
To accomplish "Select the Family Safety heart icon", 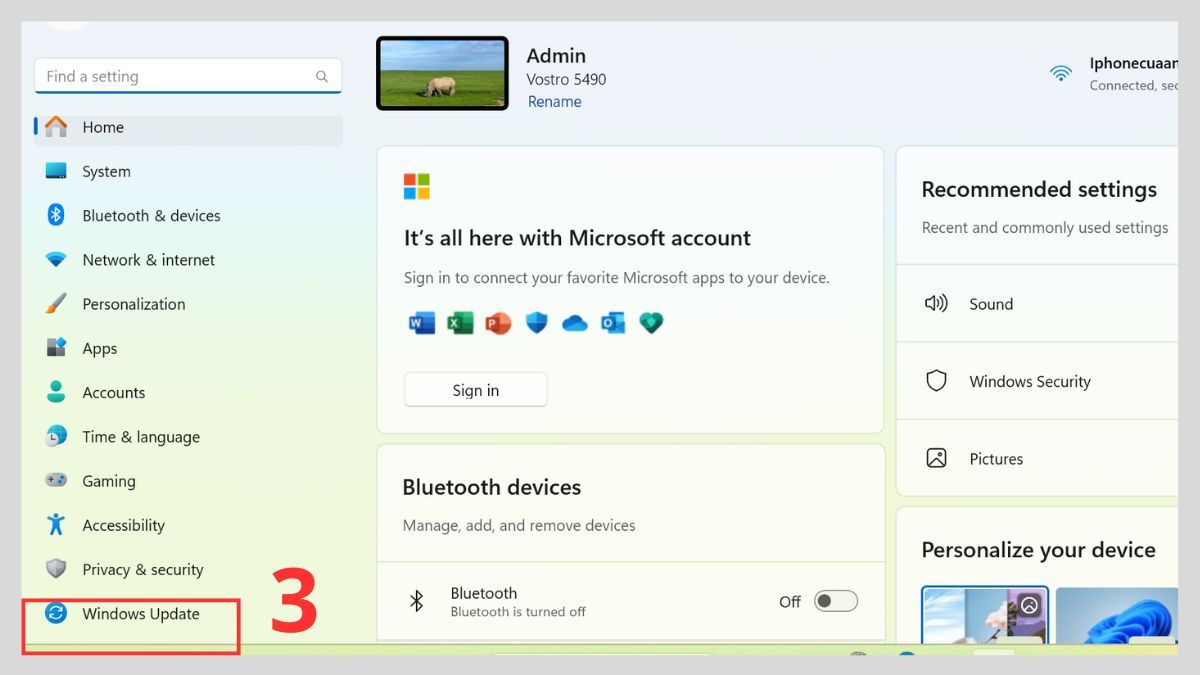I will 651,322.
